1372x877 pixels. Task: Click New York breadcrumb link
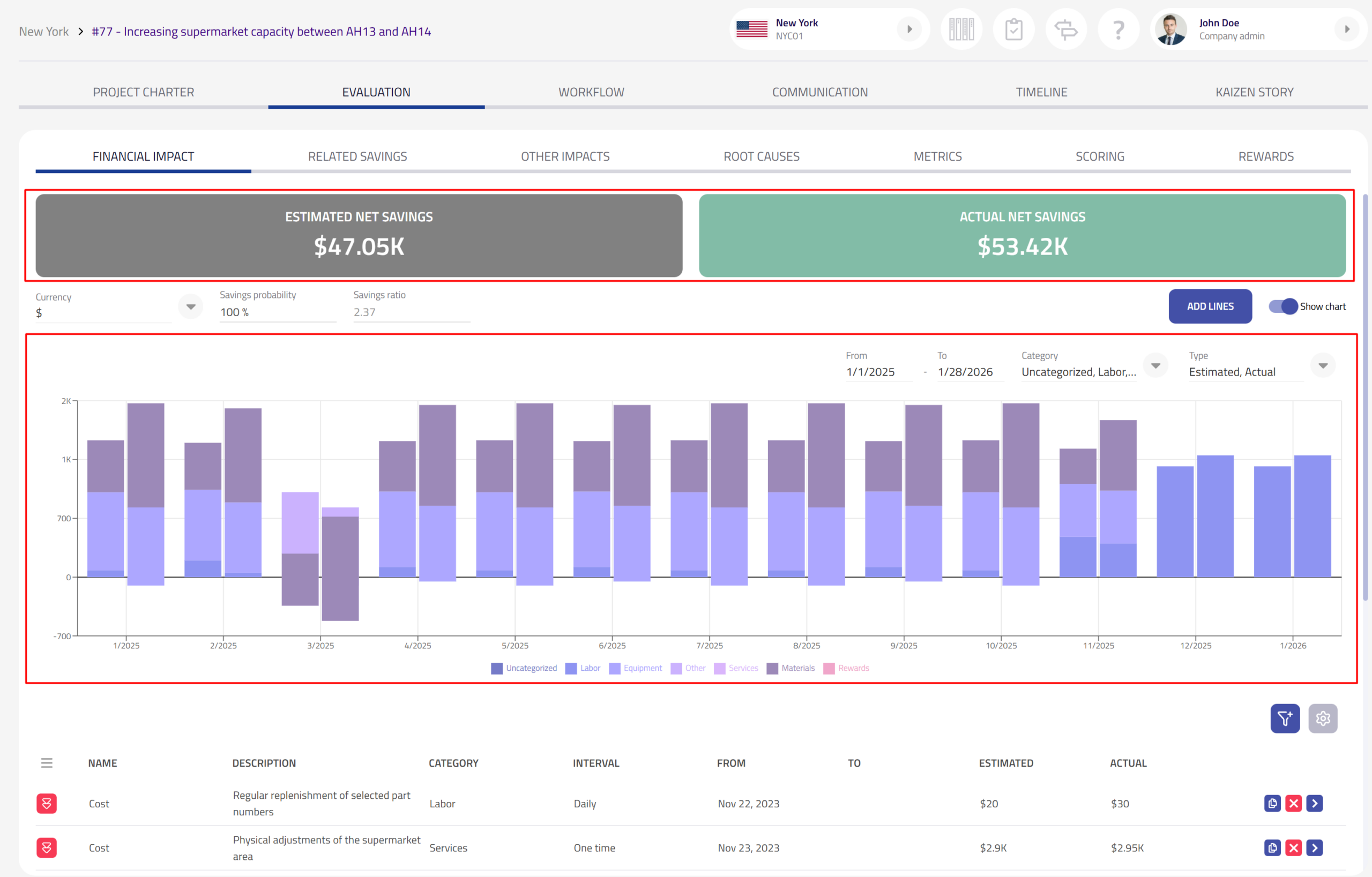tap(43, 31)
